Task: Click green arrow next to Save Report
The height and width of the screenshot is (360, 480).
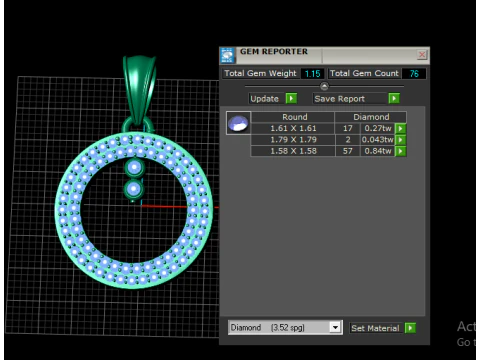Action: pyautogui.click(x=394, y=99)
